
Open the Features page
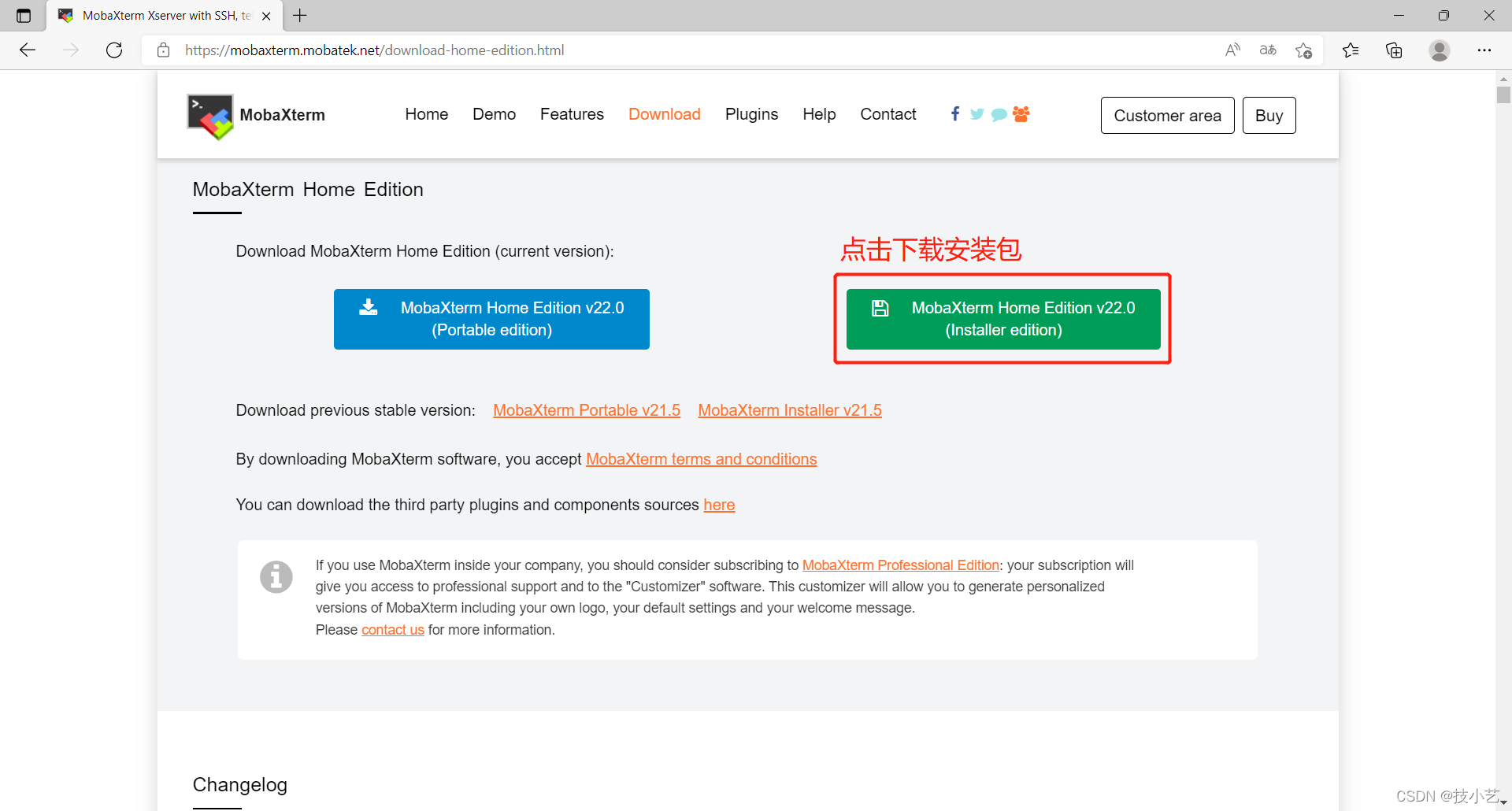pyautogui.click(x=572, y=114)
